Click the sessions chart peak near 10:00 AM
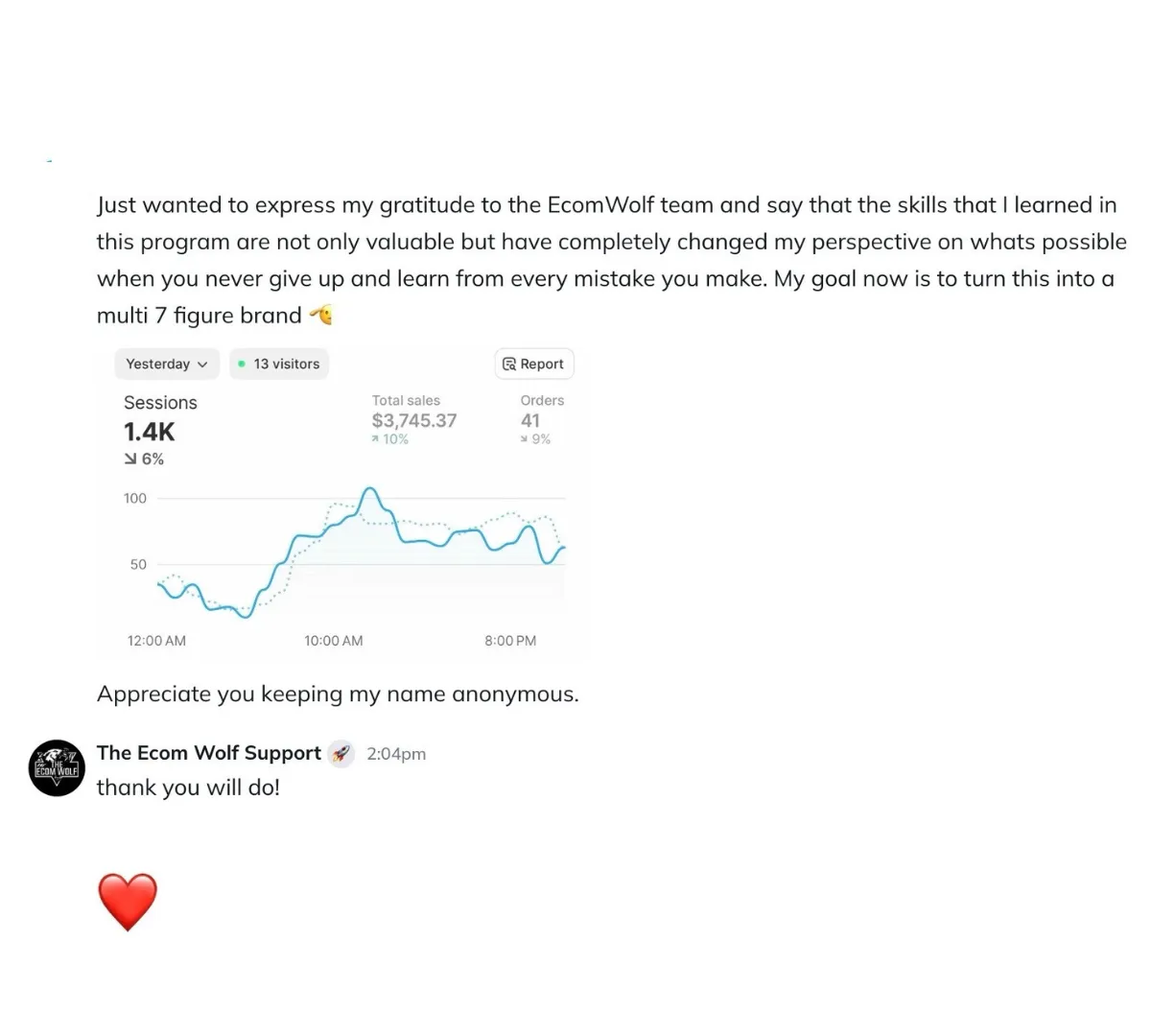 (x=369, y=490)
